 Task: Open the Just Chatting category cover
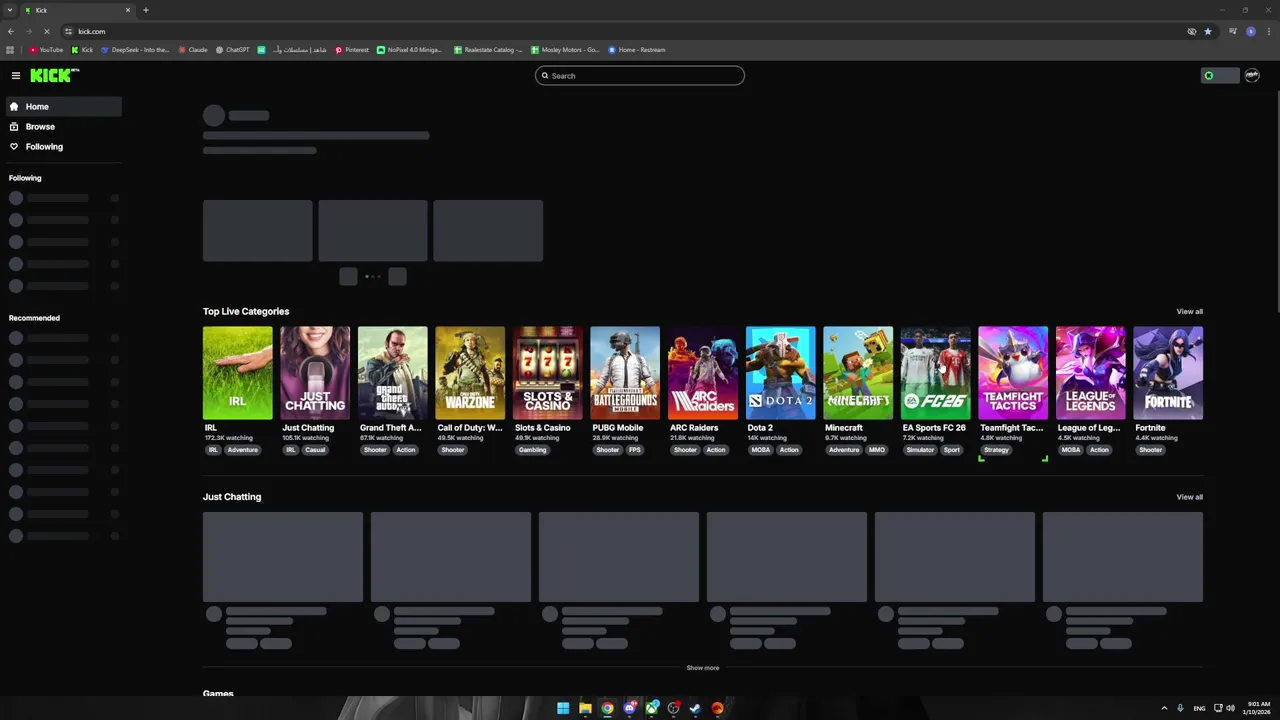[315, 373]
